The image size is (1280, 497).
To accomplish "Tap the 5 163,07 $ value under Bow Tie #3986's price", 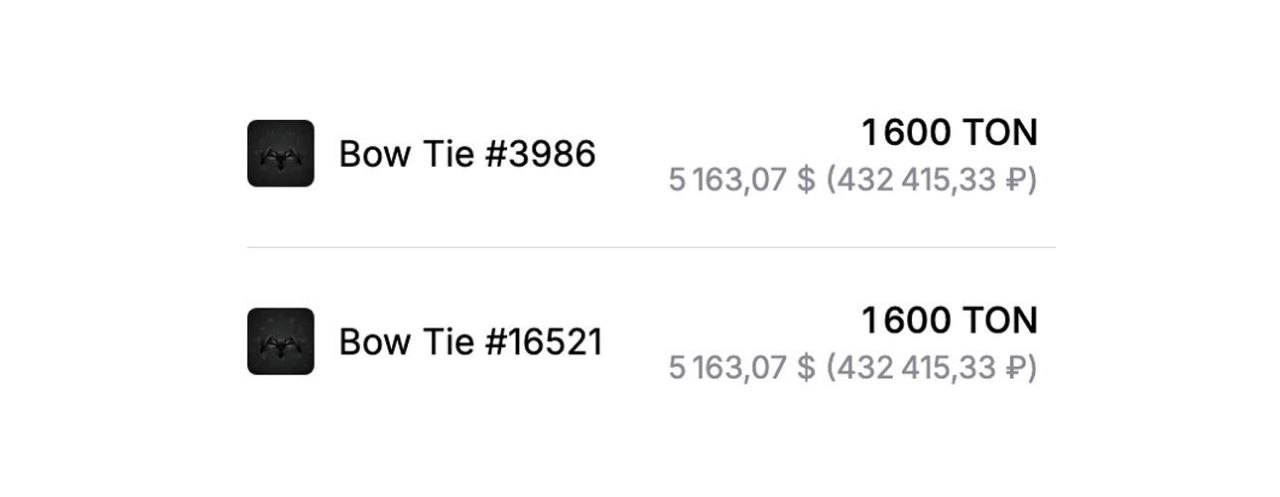I will pyautogui.click(x=742, y=181).
